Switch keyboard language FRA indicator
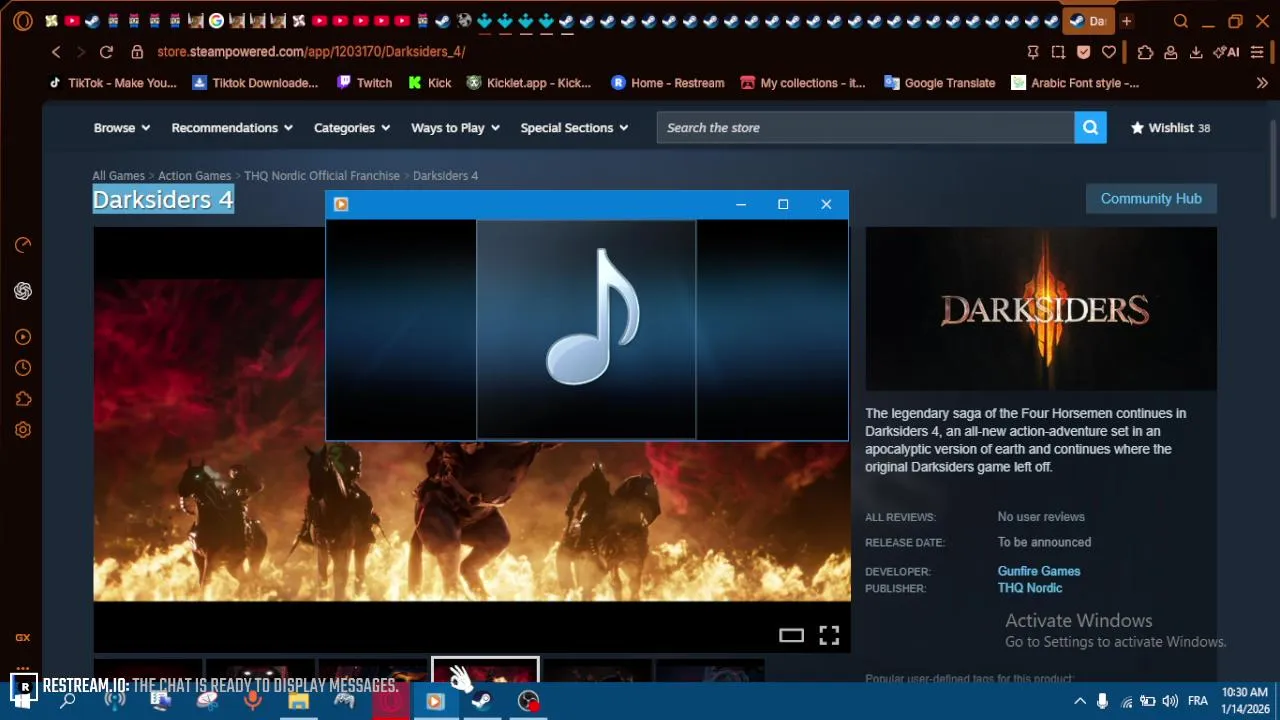Screen dimensions: 1280x720 click(1198, 701)
